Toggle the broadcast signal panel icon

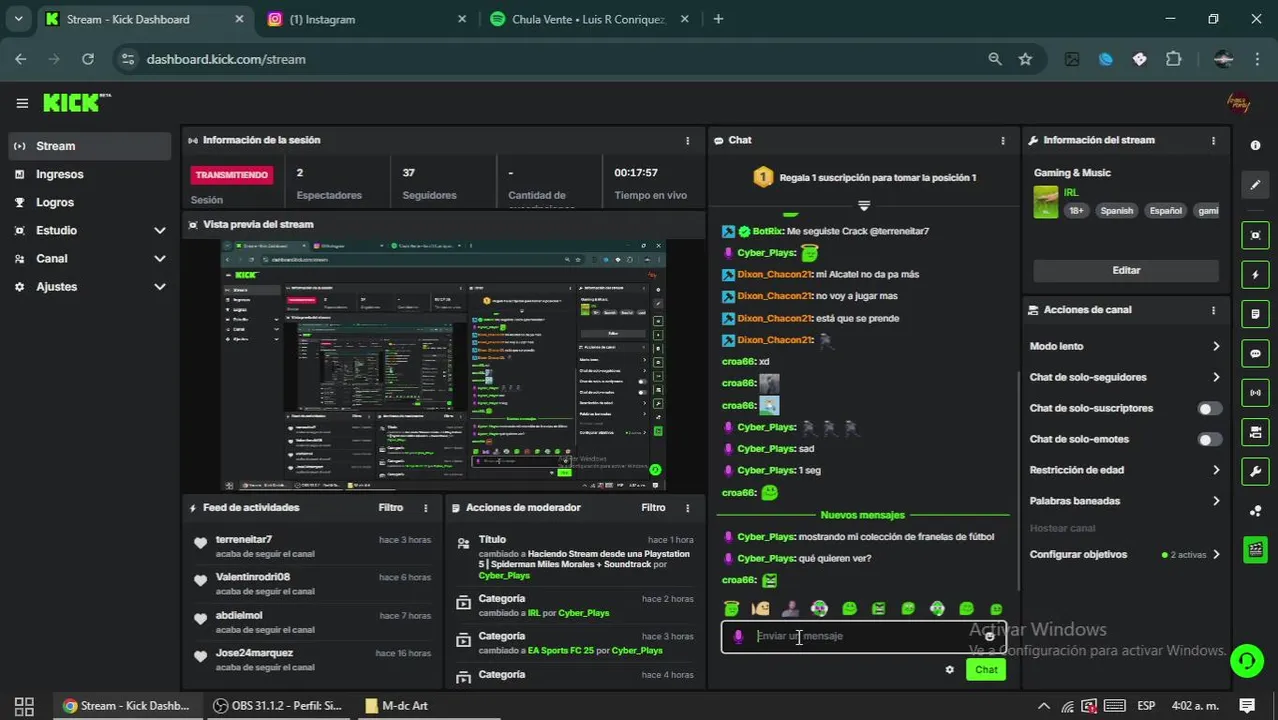point(1255,393)
